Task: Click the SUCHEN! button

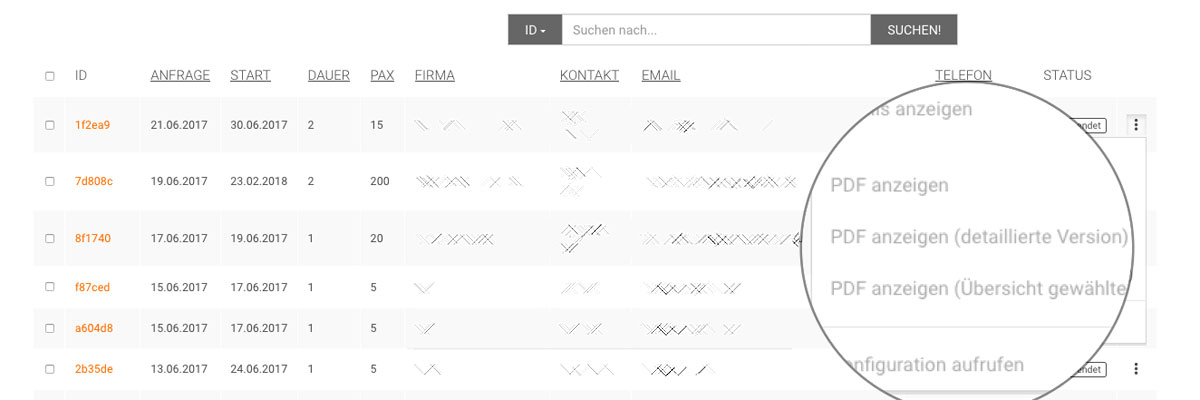Action: [914, 30]
